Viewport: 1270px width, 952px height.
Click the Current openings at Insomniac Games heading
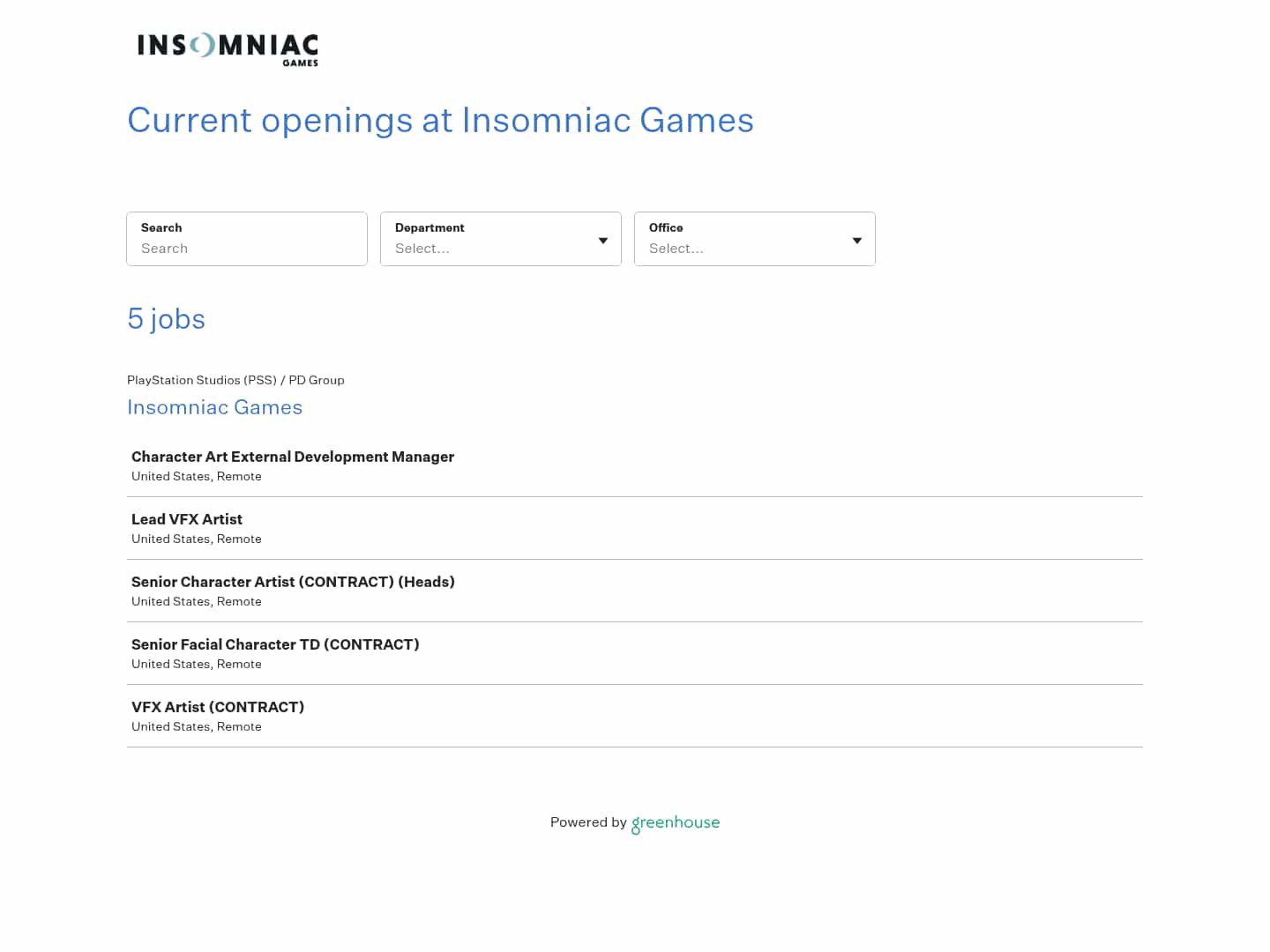[440, 121]
